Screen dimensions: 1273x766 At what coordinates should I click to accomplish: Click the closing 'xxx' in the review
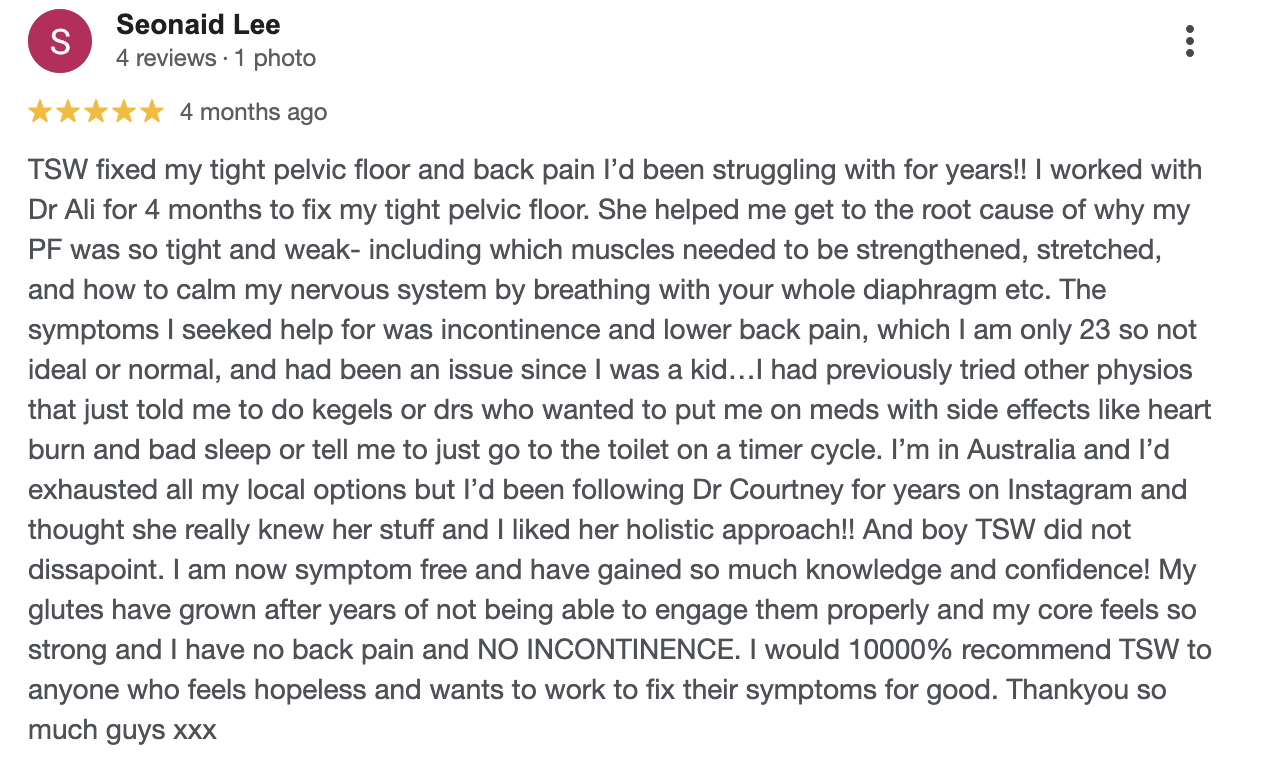point(195,730)
